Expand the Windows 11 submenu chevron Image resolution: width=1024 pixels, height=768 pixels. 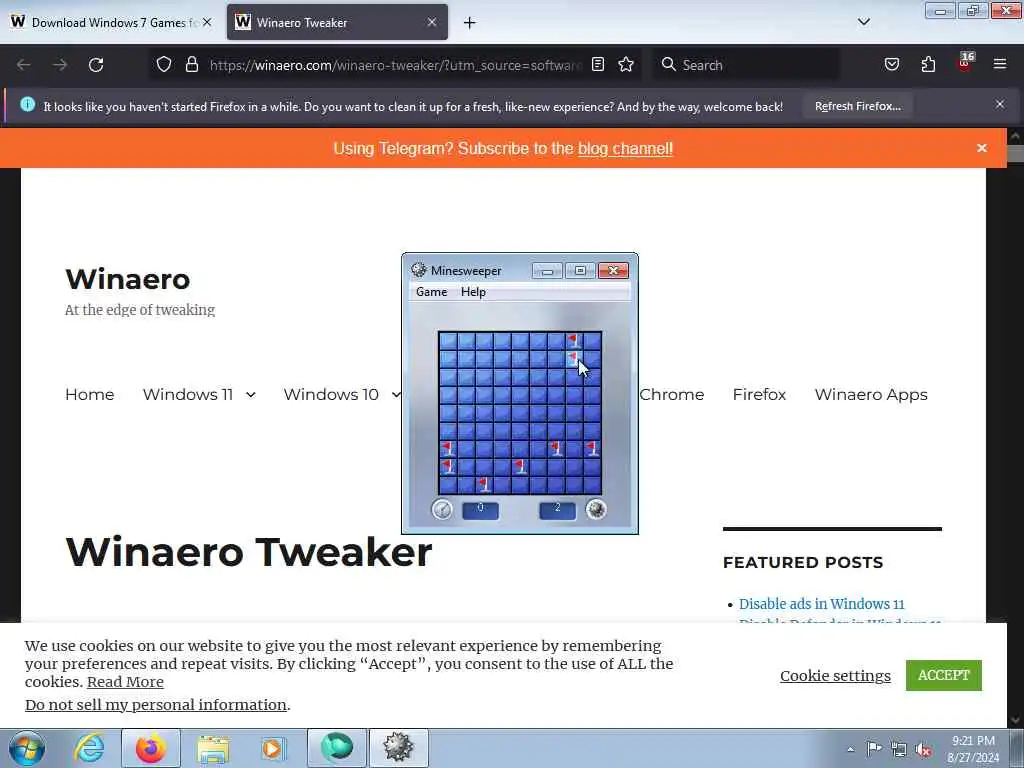coord(251,394)
